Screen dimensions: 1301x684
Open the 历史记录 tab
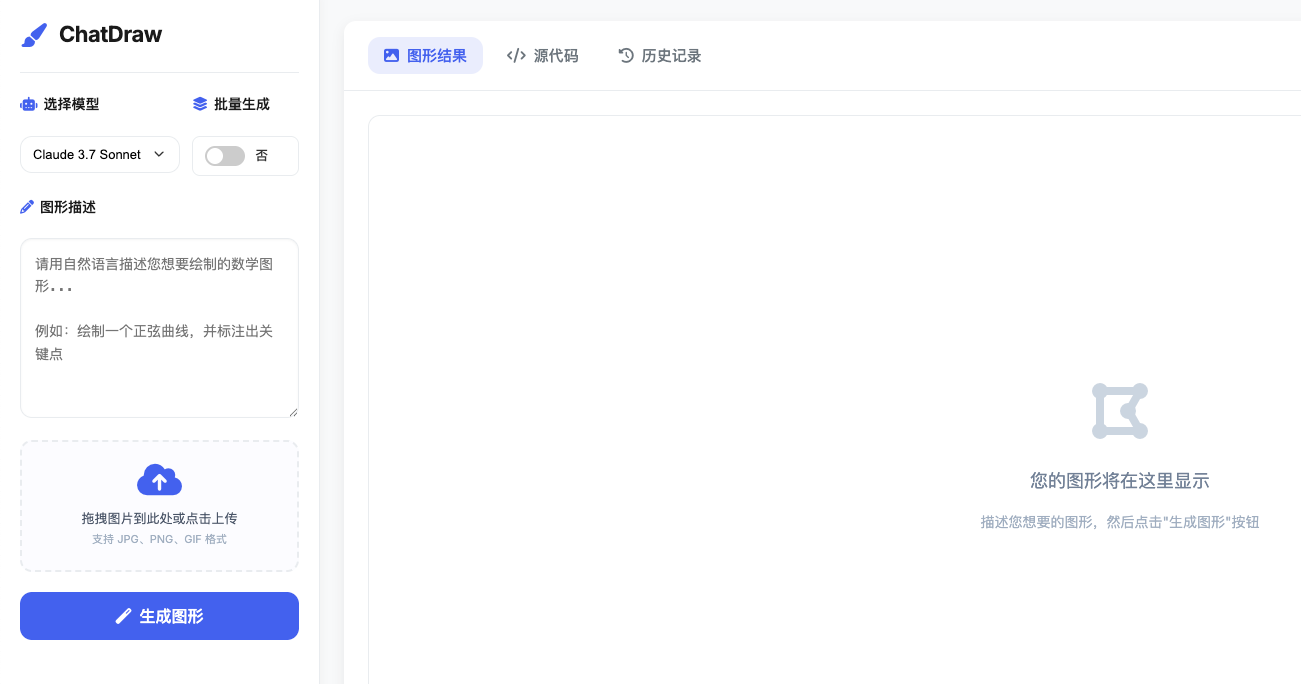pos(660,56)
